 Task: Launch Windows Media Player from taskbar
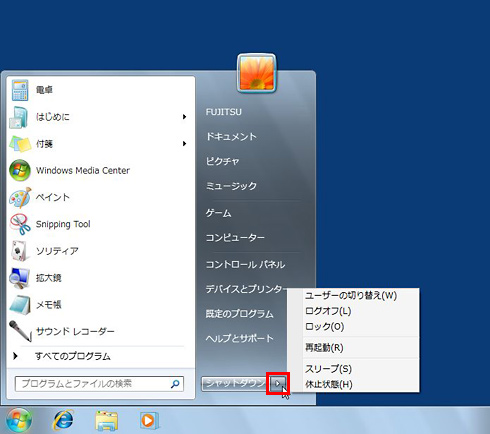click(x=149, y=420)
